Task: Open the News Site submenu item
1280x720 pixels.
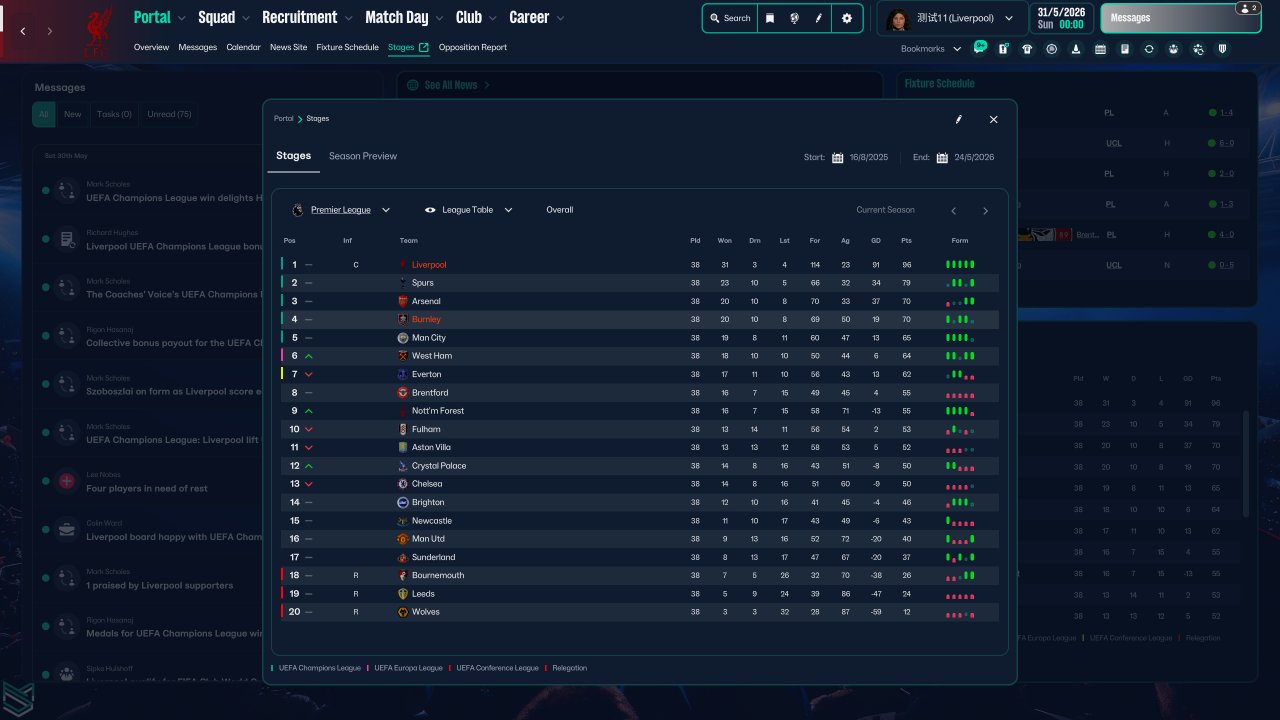Action: point(288,47)
